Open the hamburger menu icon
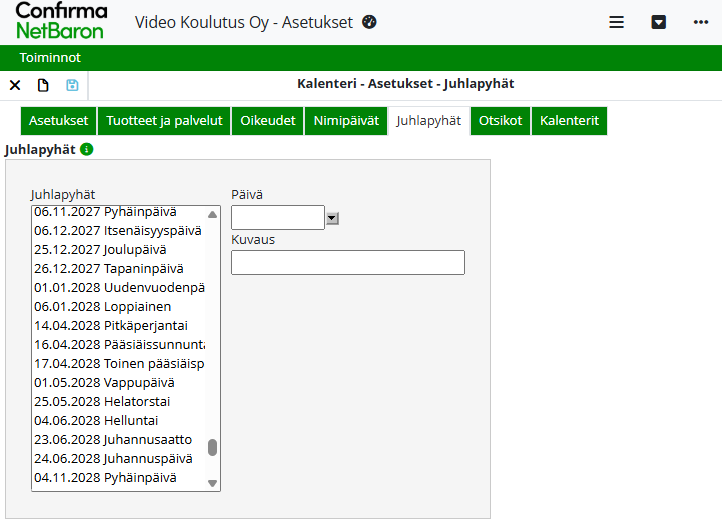Image resolution: width=722 pixels, height=530 pixels. [617, 22]
